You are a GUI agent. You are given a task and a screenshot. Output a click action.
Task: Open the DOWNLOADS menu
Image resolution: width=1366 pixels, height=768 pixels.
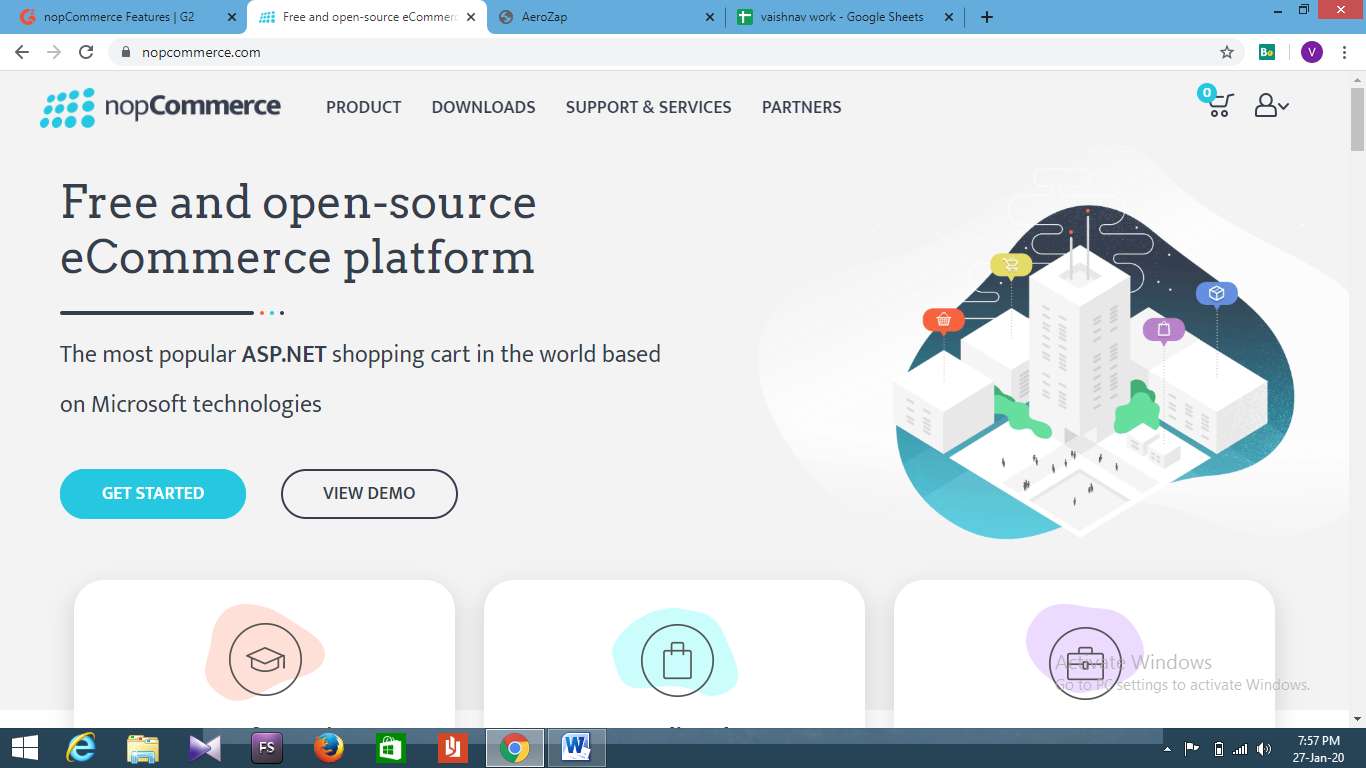pyautogui.click(x=484, y=107)
